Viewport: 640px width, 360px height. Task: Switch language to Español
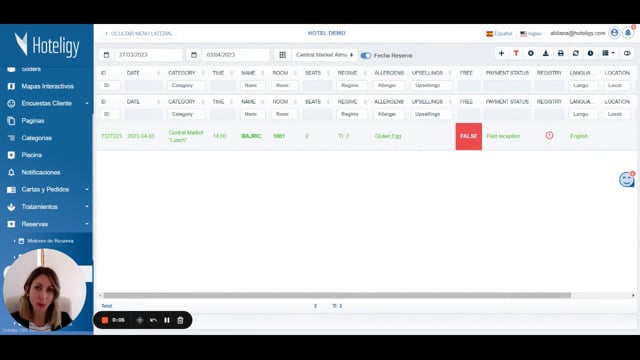point(499,33)
